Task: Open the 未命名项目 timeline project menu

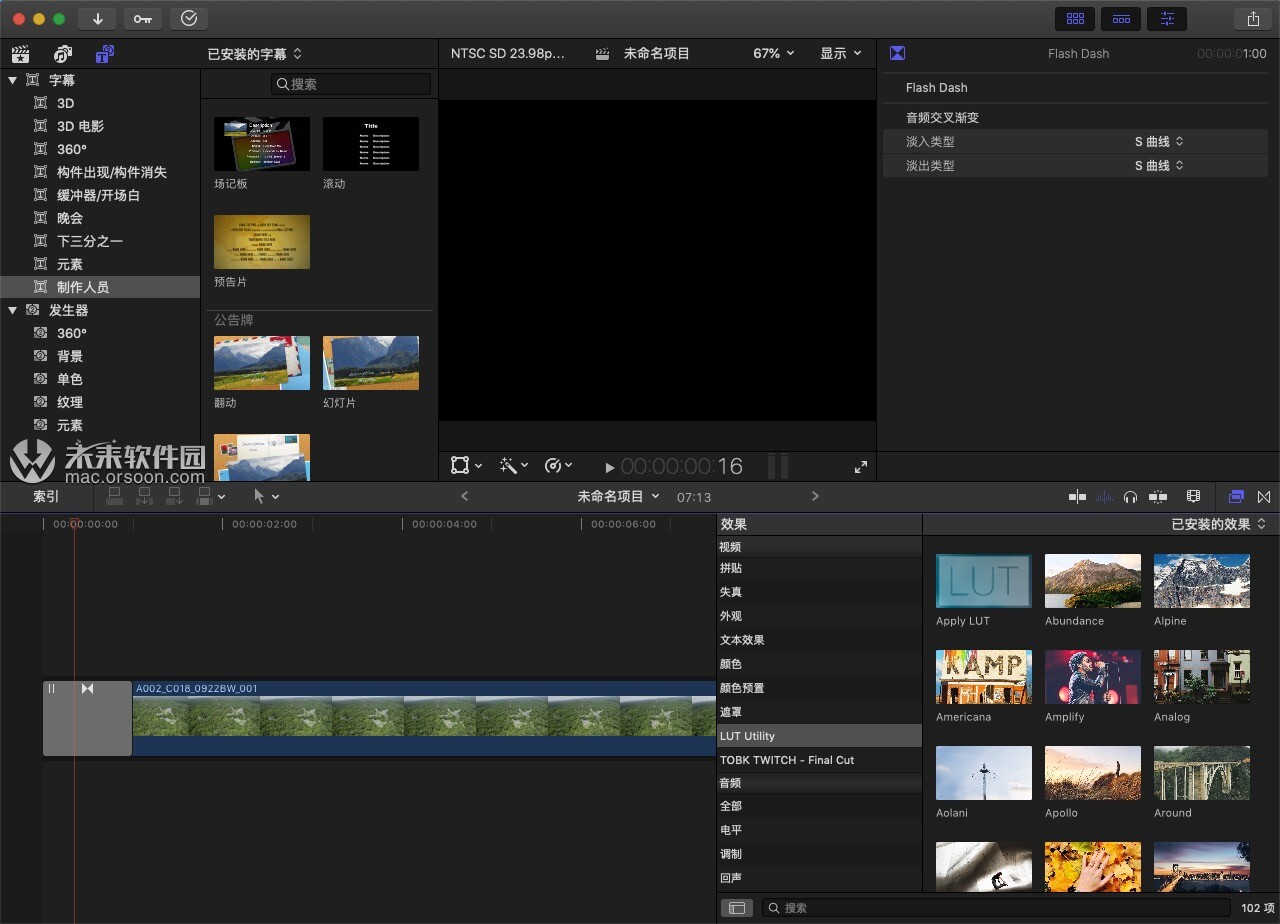Action: (x=619, y=496)
